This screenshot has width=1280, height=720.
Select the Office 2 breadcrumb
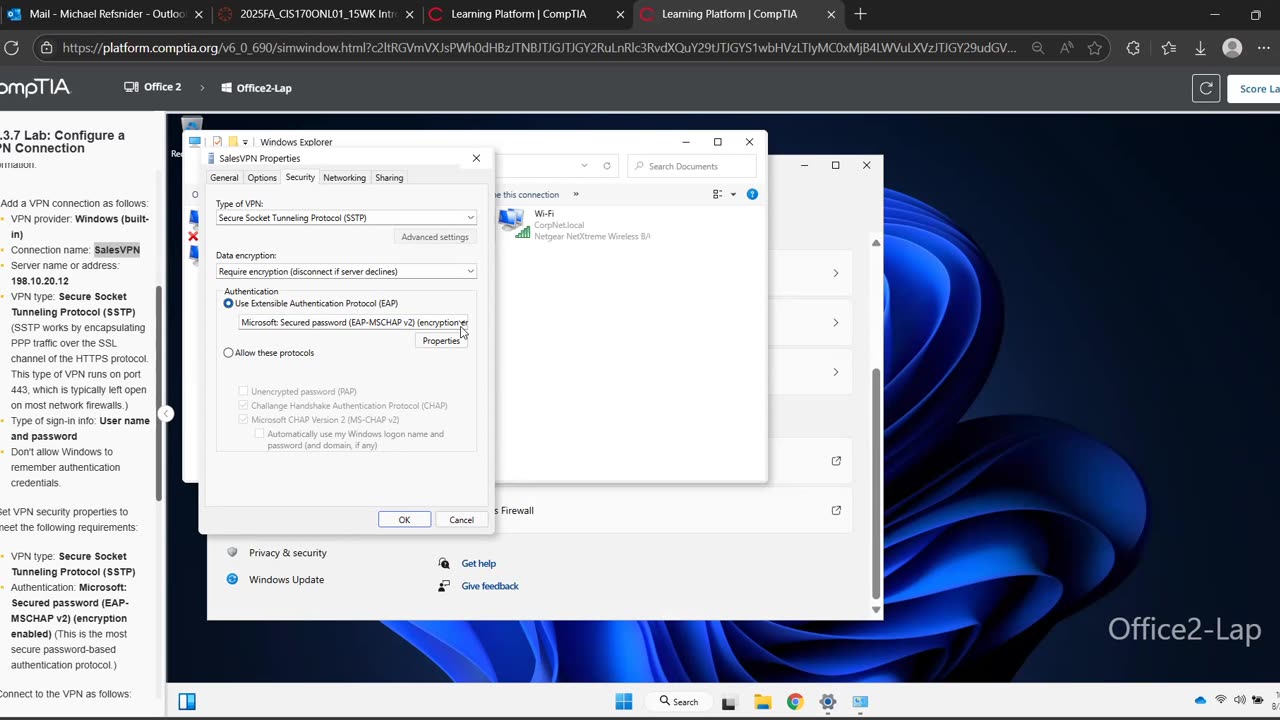point(153,87)
